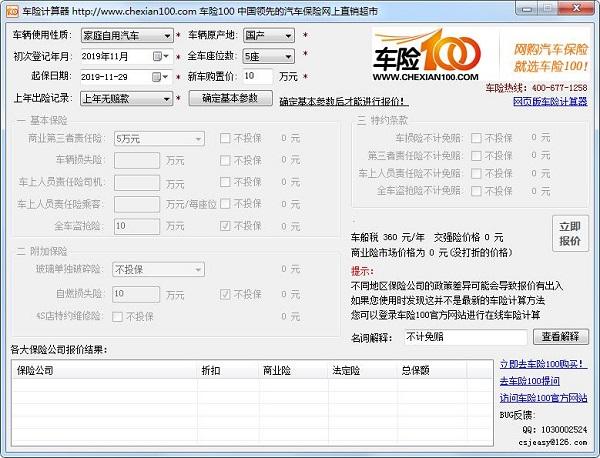Expand the 全车座位数 dropdown
Image resolution: width=600 pixels, height=458 pixels.
(288, 56)
